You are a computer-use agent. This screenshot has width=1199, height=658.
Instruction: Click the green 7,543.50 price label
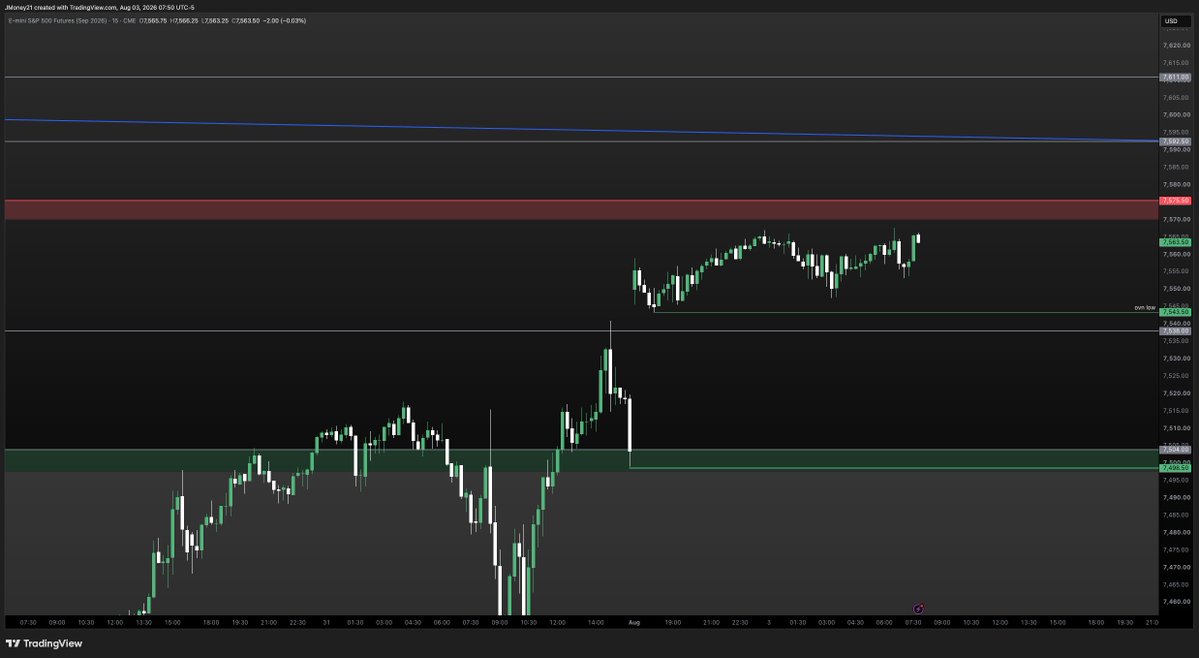coord(1175,312)
